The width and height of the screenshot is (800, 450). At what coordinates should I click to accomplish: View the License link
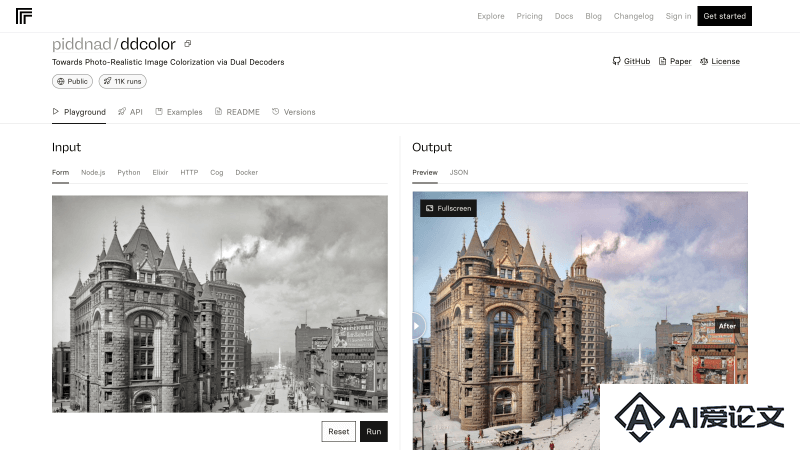click(x=719, y=61)
